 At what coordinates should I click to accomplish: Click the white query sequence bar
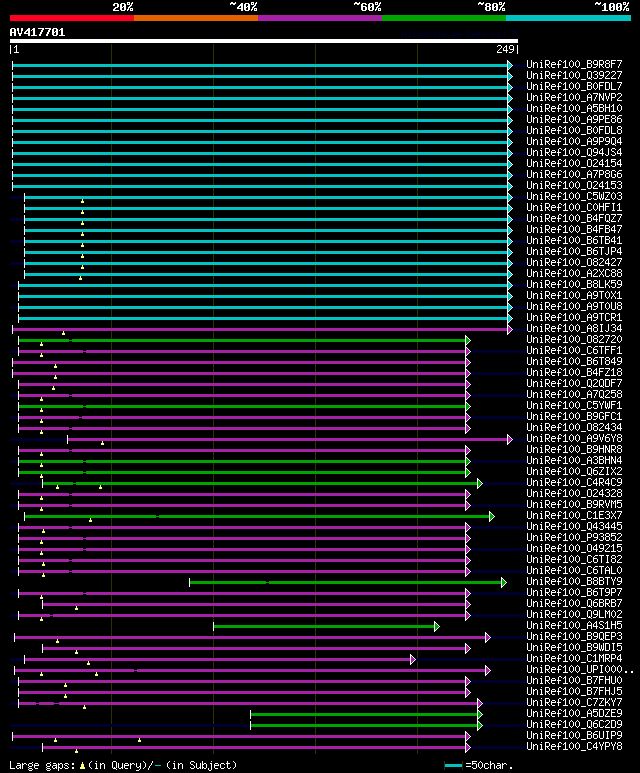pyautogui.click(x=264, y=41)
